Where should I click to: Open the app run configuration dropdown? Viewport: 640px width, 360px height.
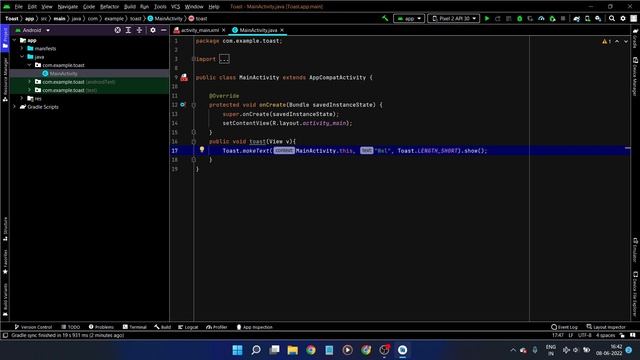(409, 18)
